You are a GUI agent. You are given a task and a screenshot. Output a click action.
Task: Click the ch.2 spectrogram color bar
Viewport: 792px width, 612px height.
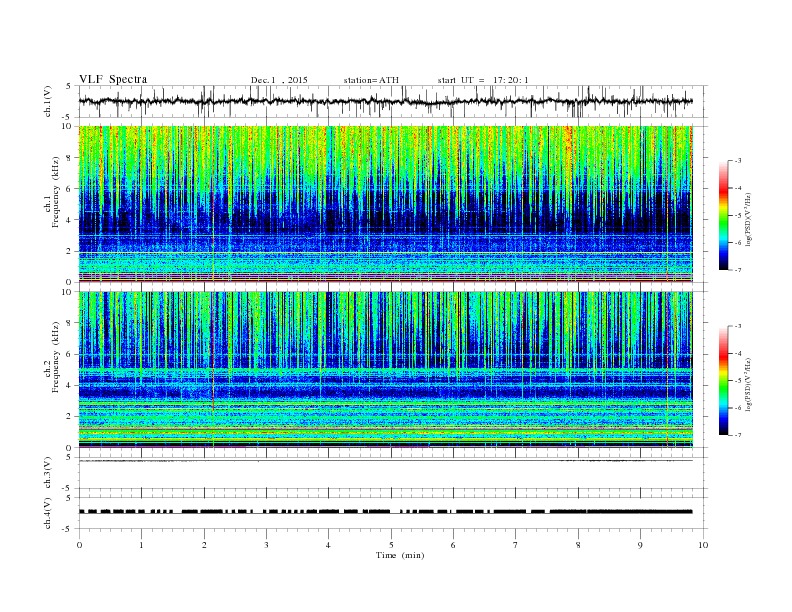(x=724, y=381)
